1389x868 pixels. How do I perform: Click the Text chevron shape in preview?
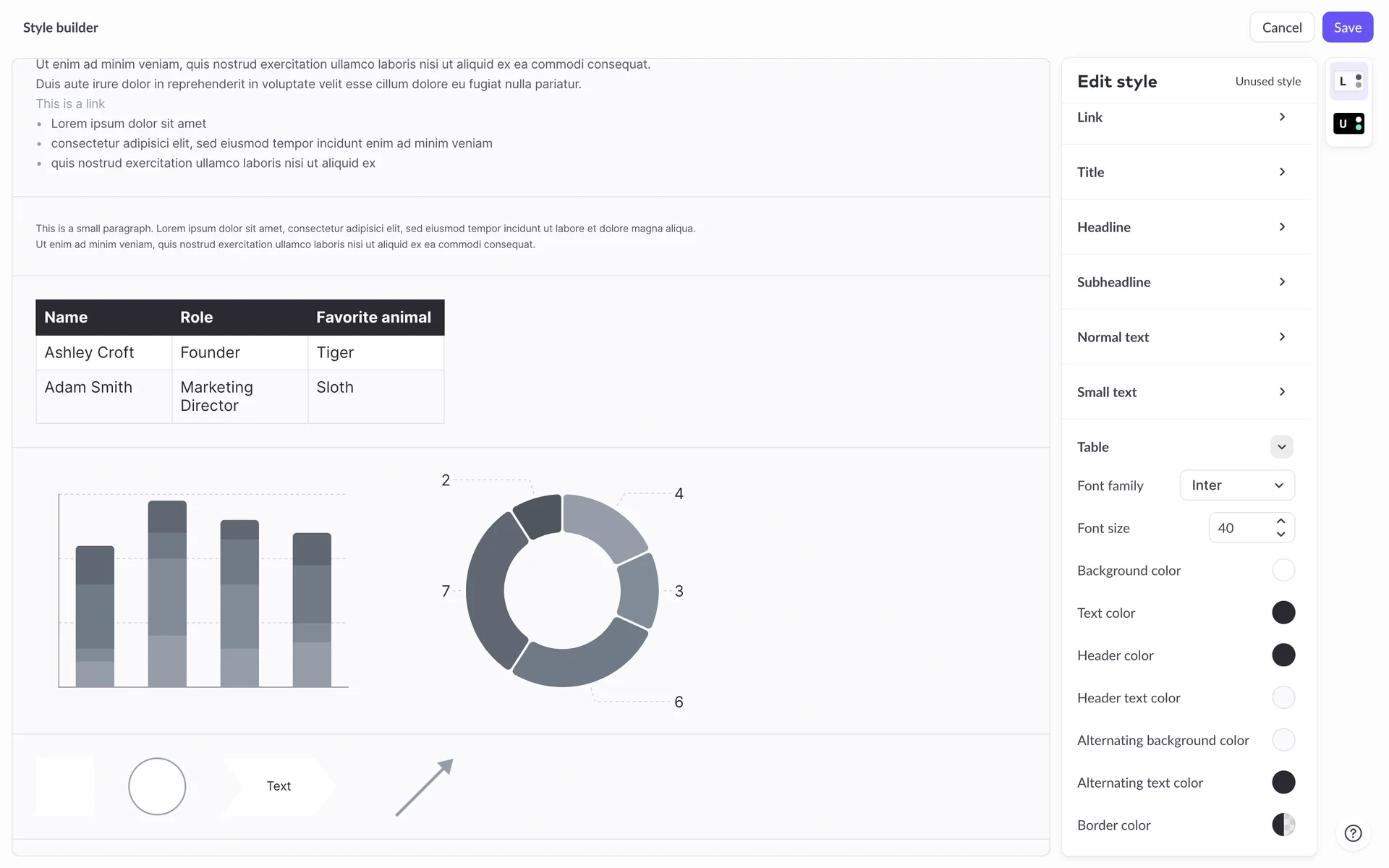tap(279, 786)
